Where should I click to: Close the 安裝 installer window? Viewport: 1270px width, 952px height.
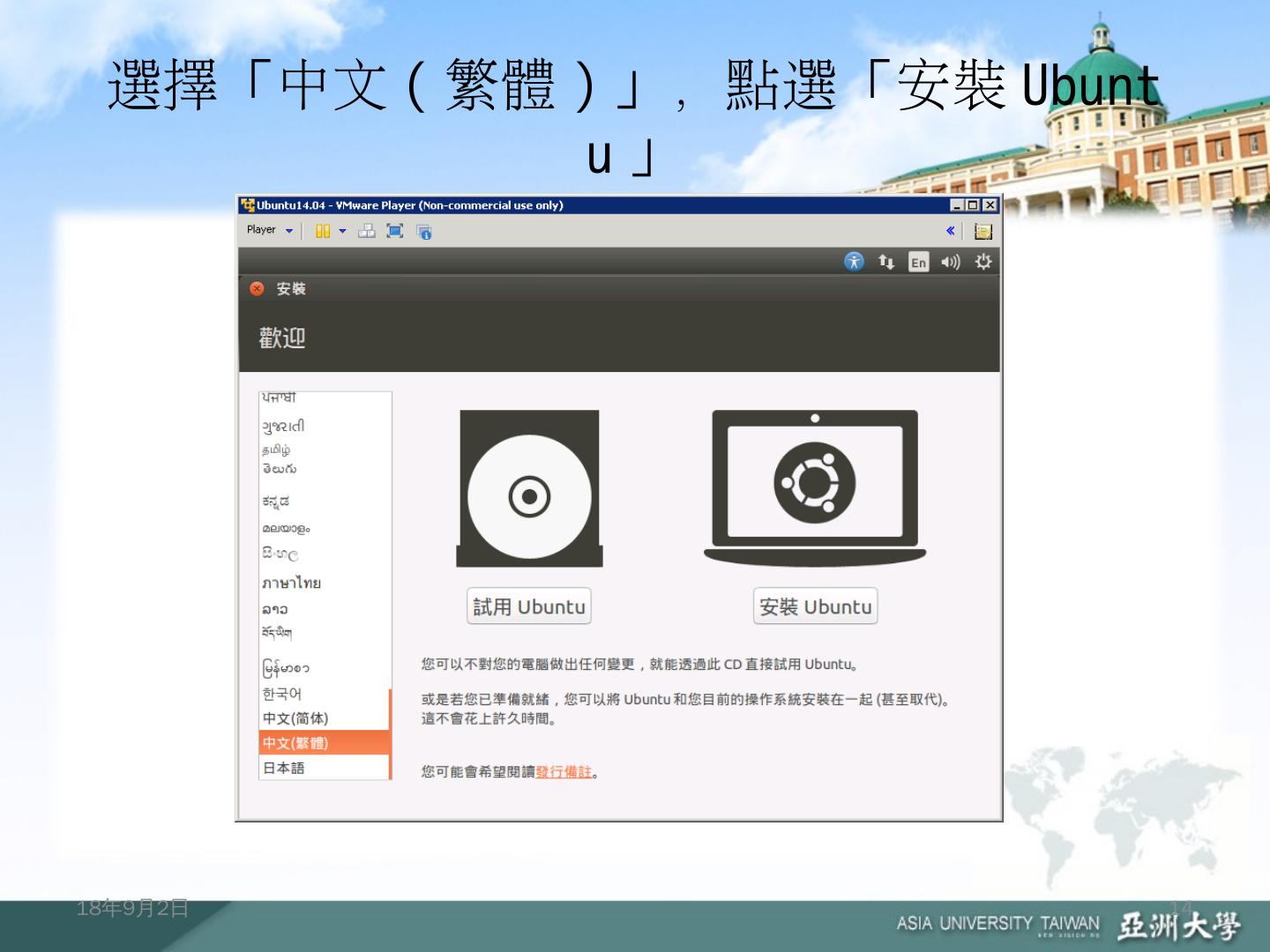pos(257,288)
